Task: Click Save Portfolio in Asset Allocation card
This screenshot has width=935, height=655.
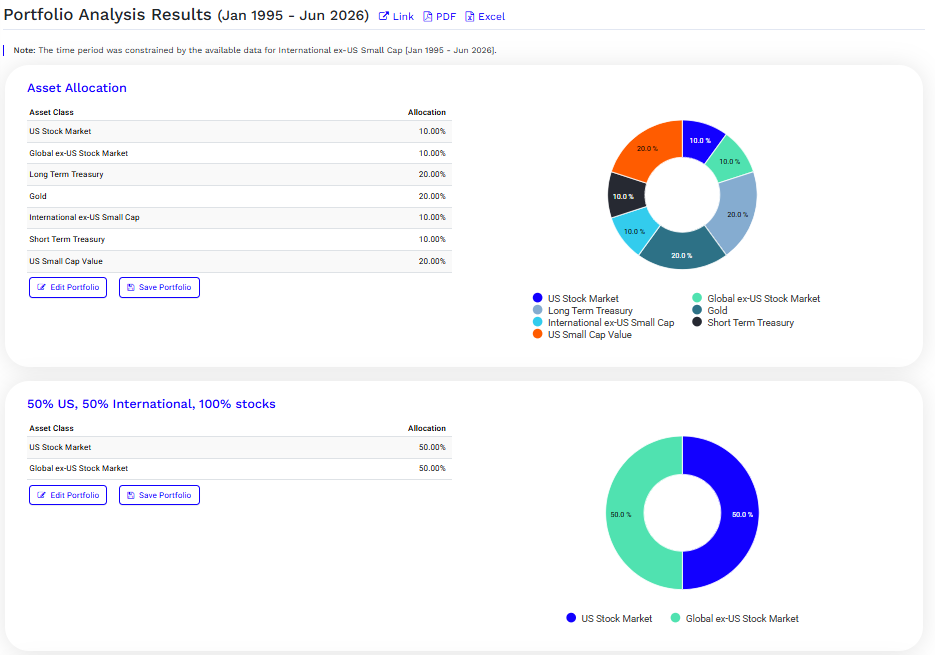Action: click(x=159, y=288)
